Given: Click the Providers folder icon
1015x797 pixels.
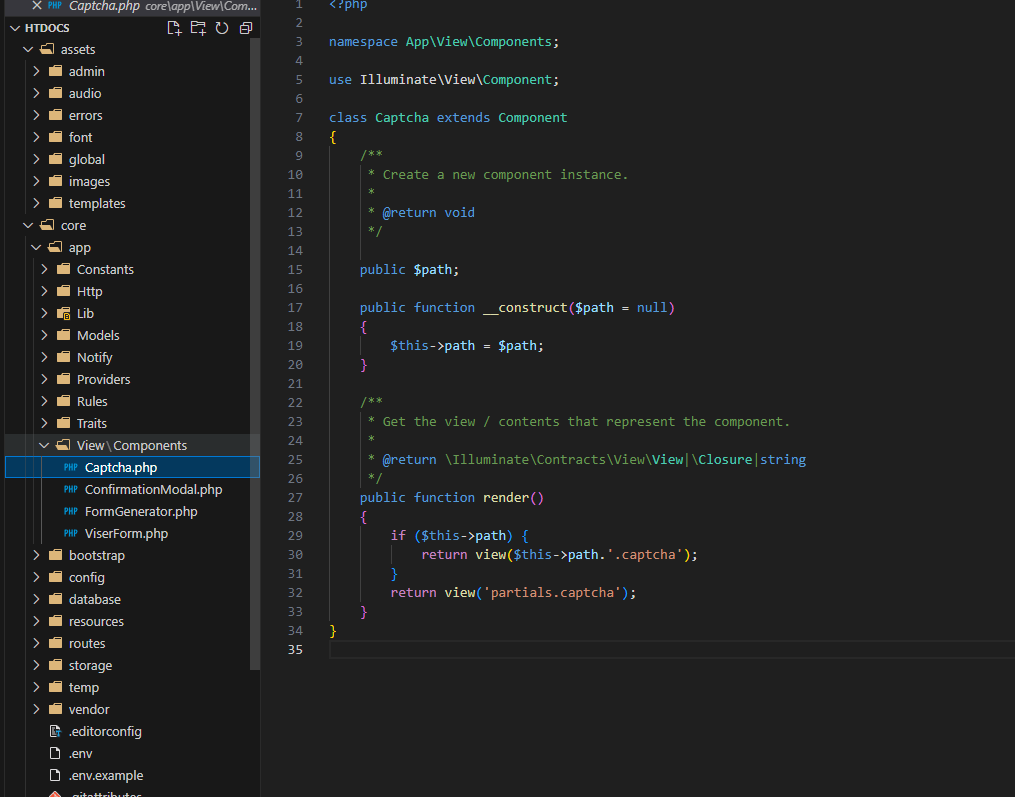Looking at the screenshot, I should pos(63,379).
